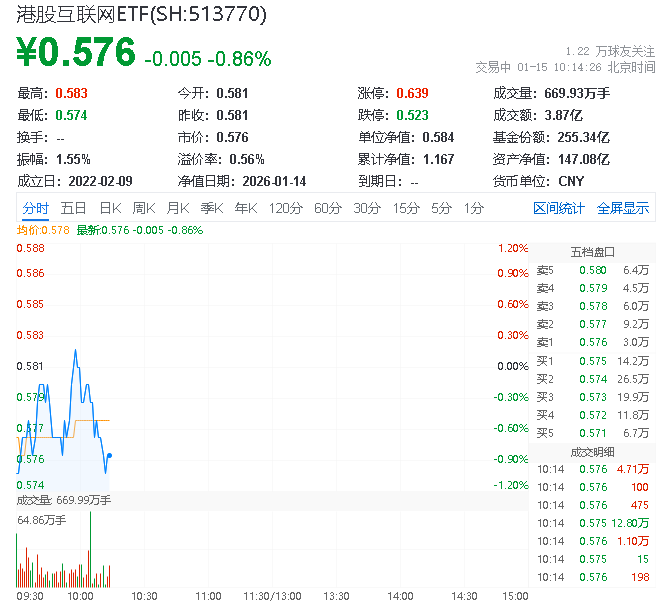Open the 30分 interval tab
The image size is (656, 615).
point(367,208)
